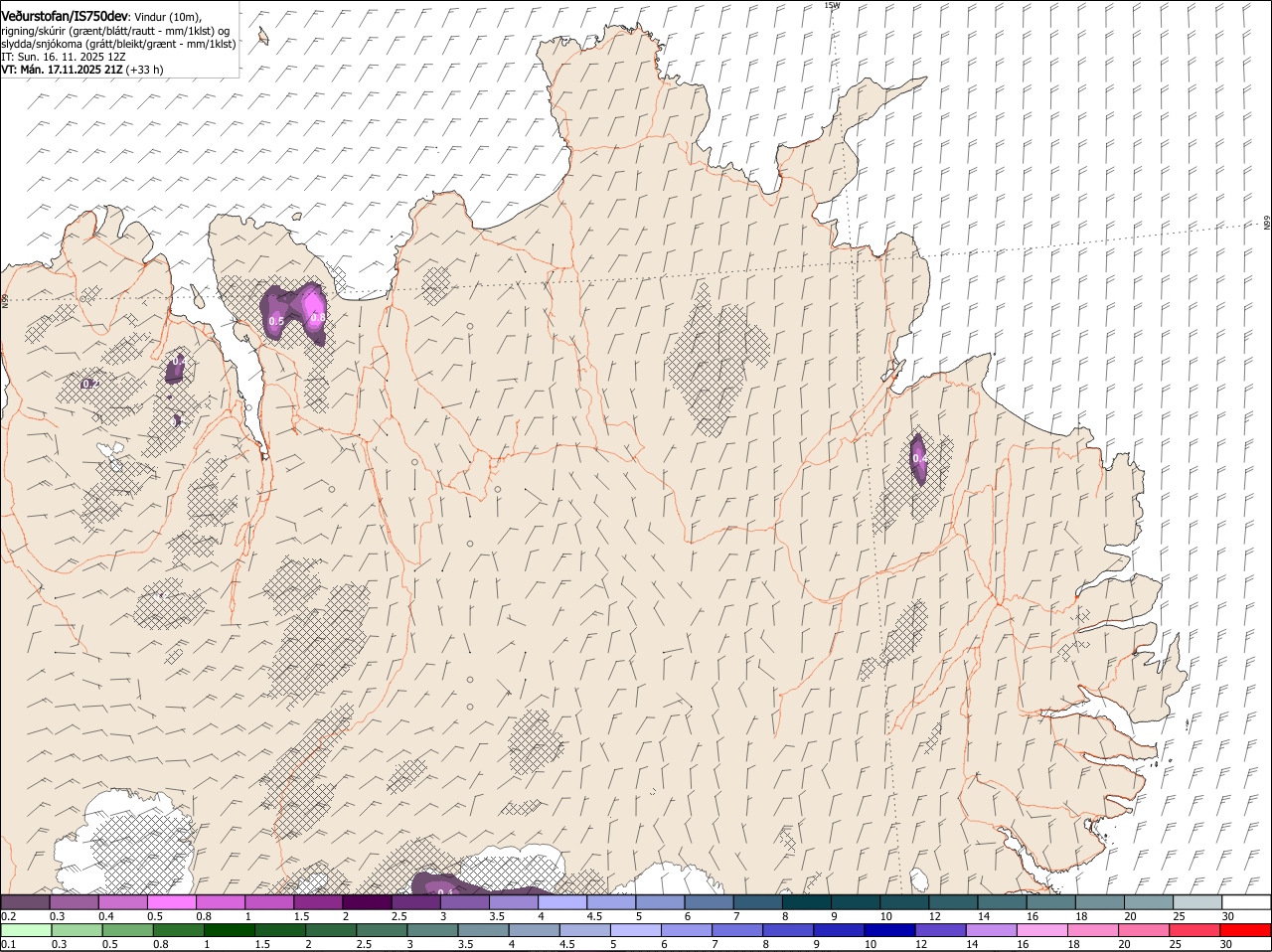The width and height of the screenshot is (1272, 952).
Task: Pick light blue upper swatch between 4 and 4.5
Action: [561, 901]
